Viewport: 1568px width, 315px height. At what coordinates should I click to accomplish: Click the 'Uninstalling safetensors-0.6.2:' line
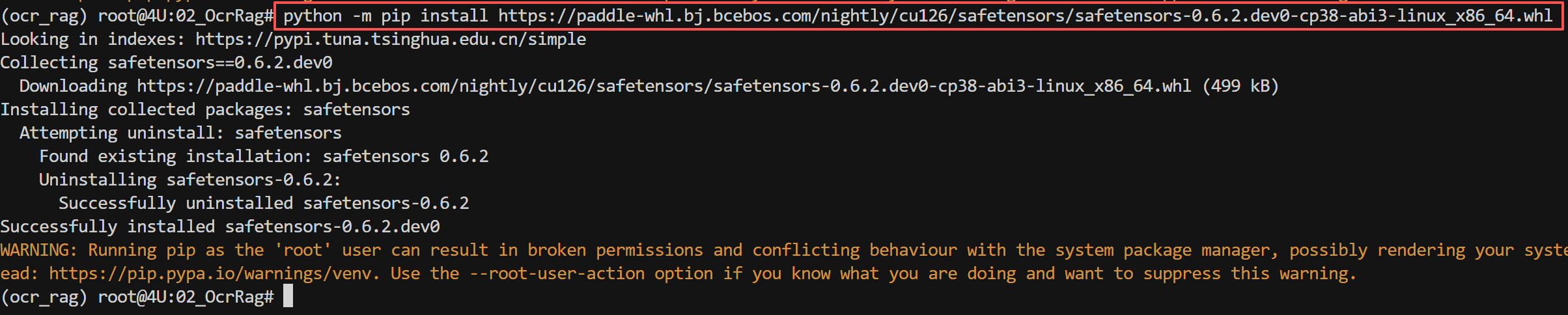(190, 180)
